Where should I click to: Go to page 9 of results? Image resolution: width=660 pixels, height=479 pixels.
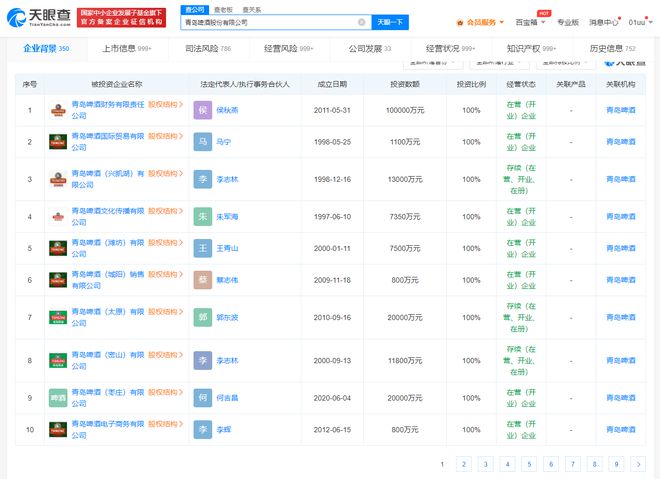616,464
